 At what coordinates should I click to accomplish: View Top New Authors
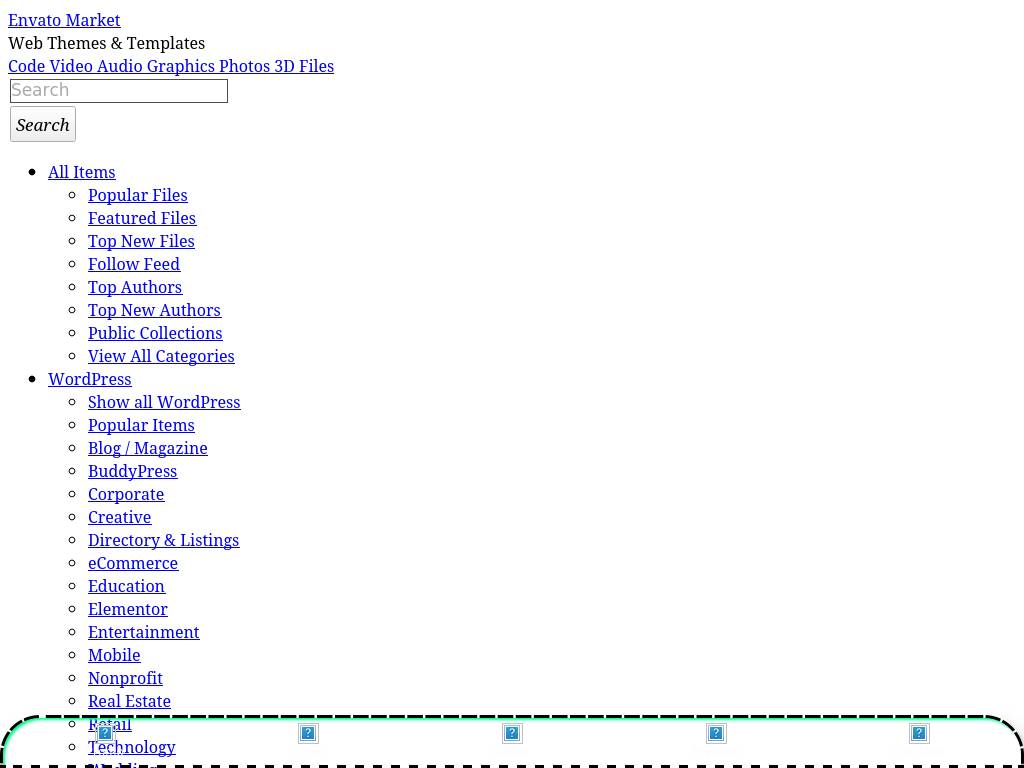(x=155, y=310)
